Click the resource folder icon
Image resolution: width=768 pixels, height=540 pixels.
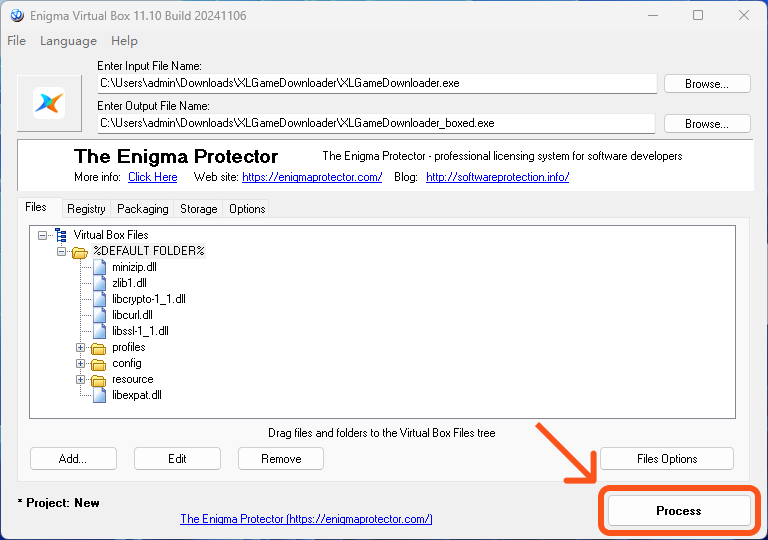tap(98, 380)
